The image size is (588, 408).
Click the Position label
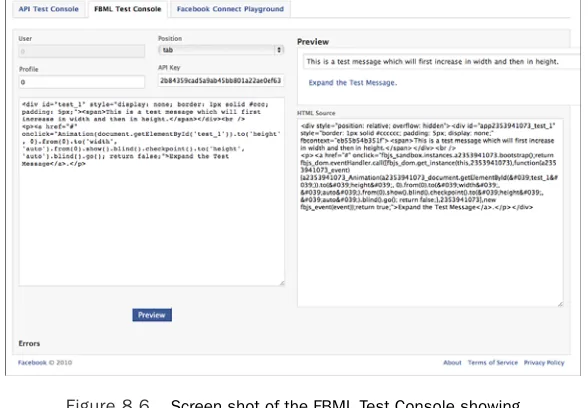tap(170, 39)
